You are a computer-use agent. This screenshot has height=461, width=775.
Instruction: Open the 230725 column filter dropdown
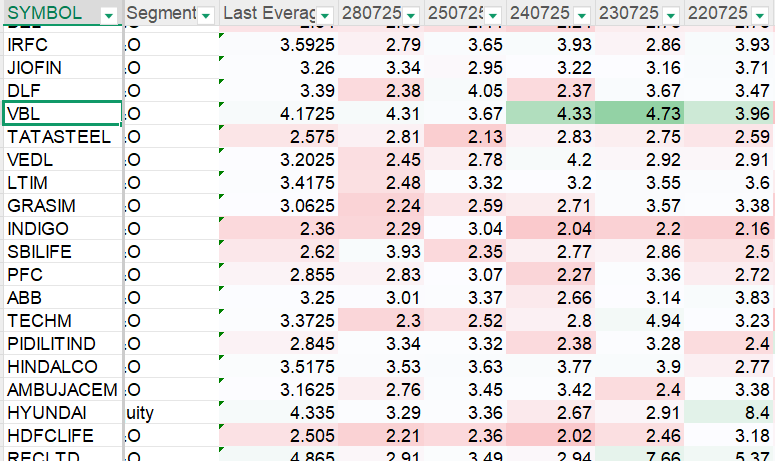click(671, 16)
